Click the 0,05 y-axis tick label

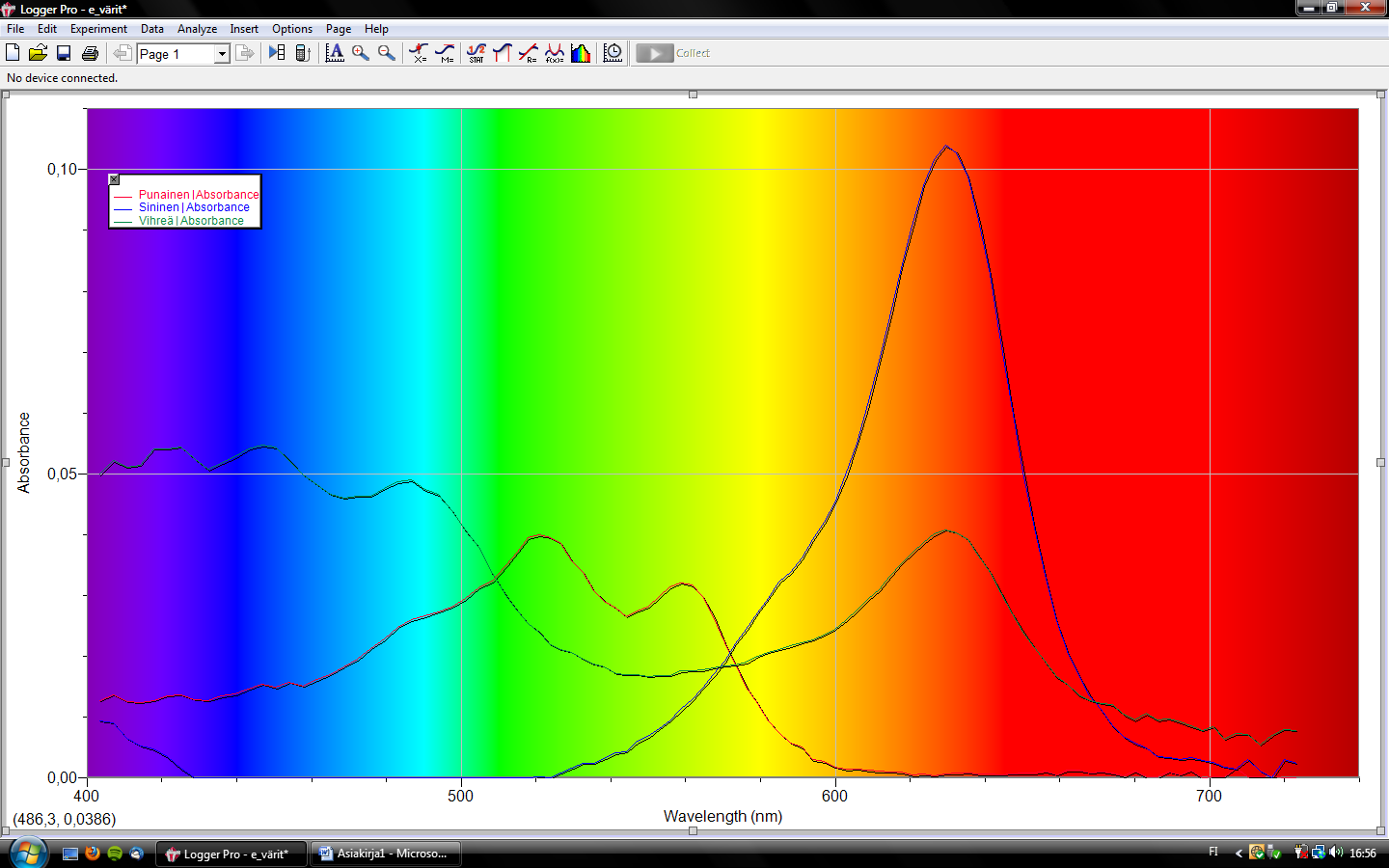(62, 474)
